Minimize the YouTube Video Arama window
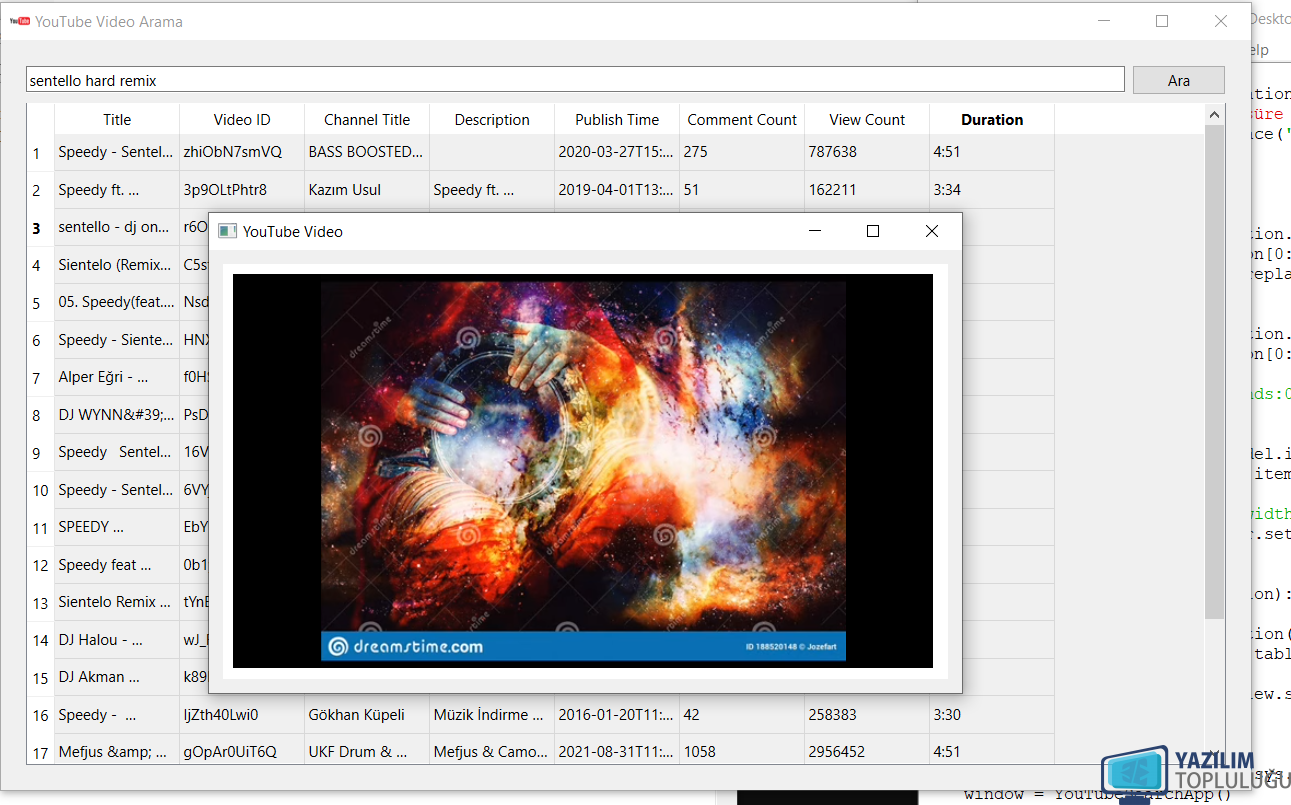 click(x=1104, y=20)
